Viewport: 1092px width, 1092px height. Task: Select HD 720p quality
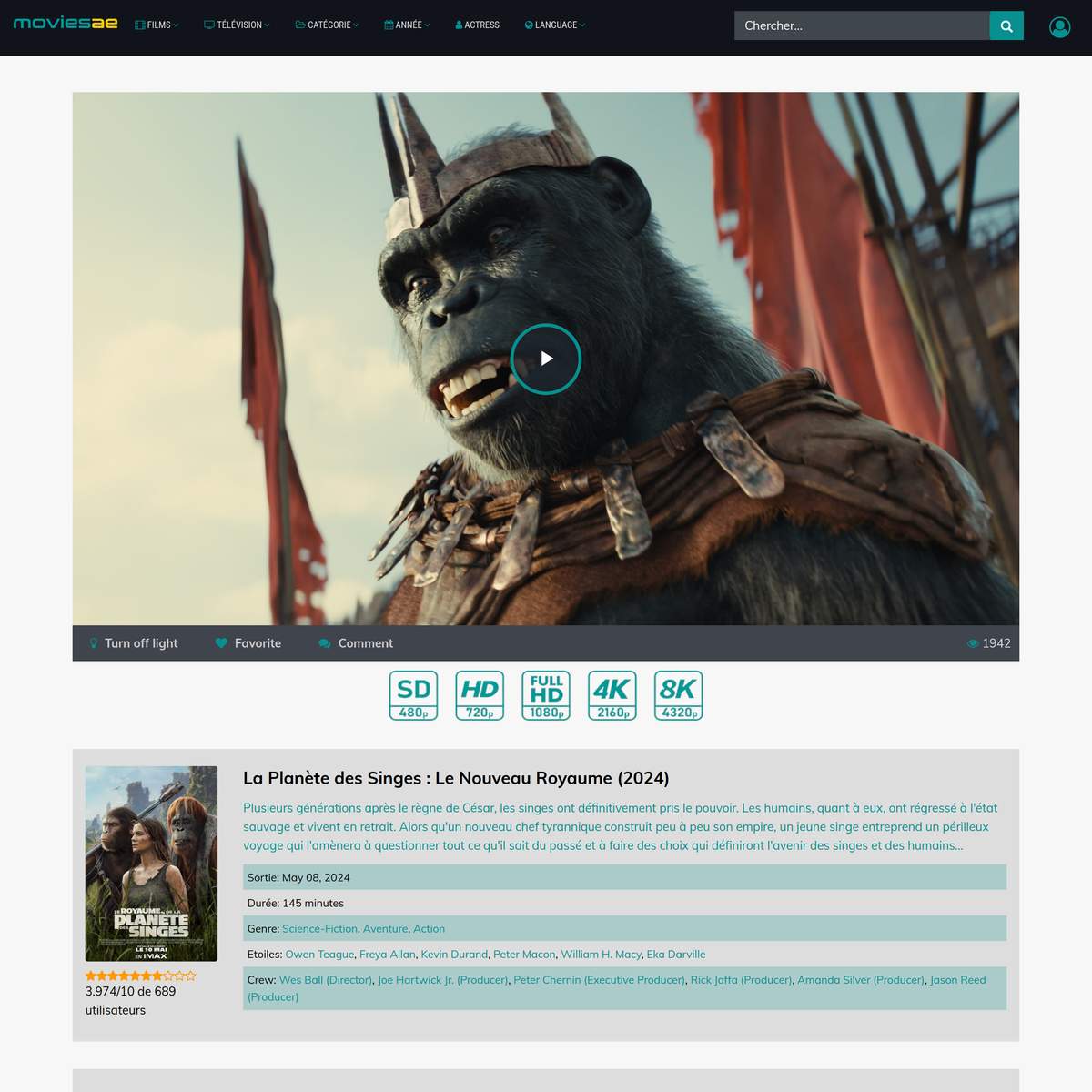(x=480, y=695)
